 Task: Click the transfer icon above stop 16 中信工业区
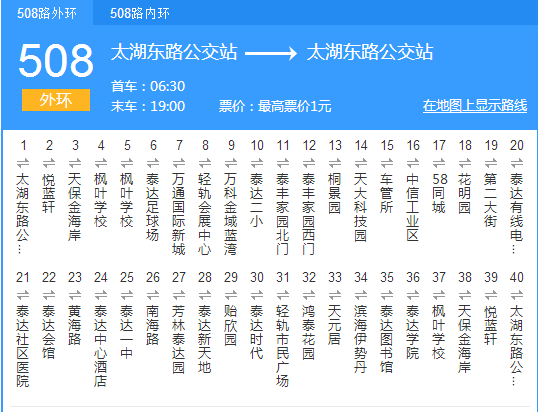413,163
